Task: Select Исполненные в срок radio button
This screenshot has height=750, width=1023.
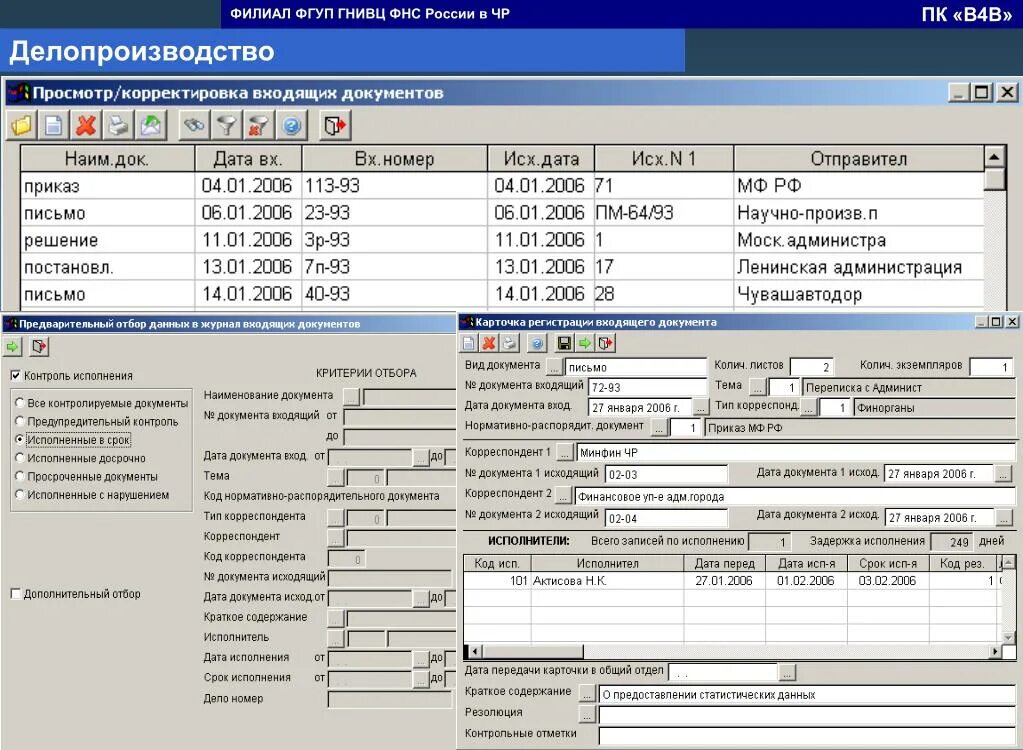Action: (x=20, y=440)
